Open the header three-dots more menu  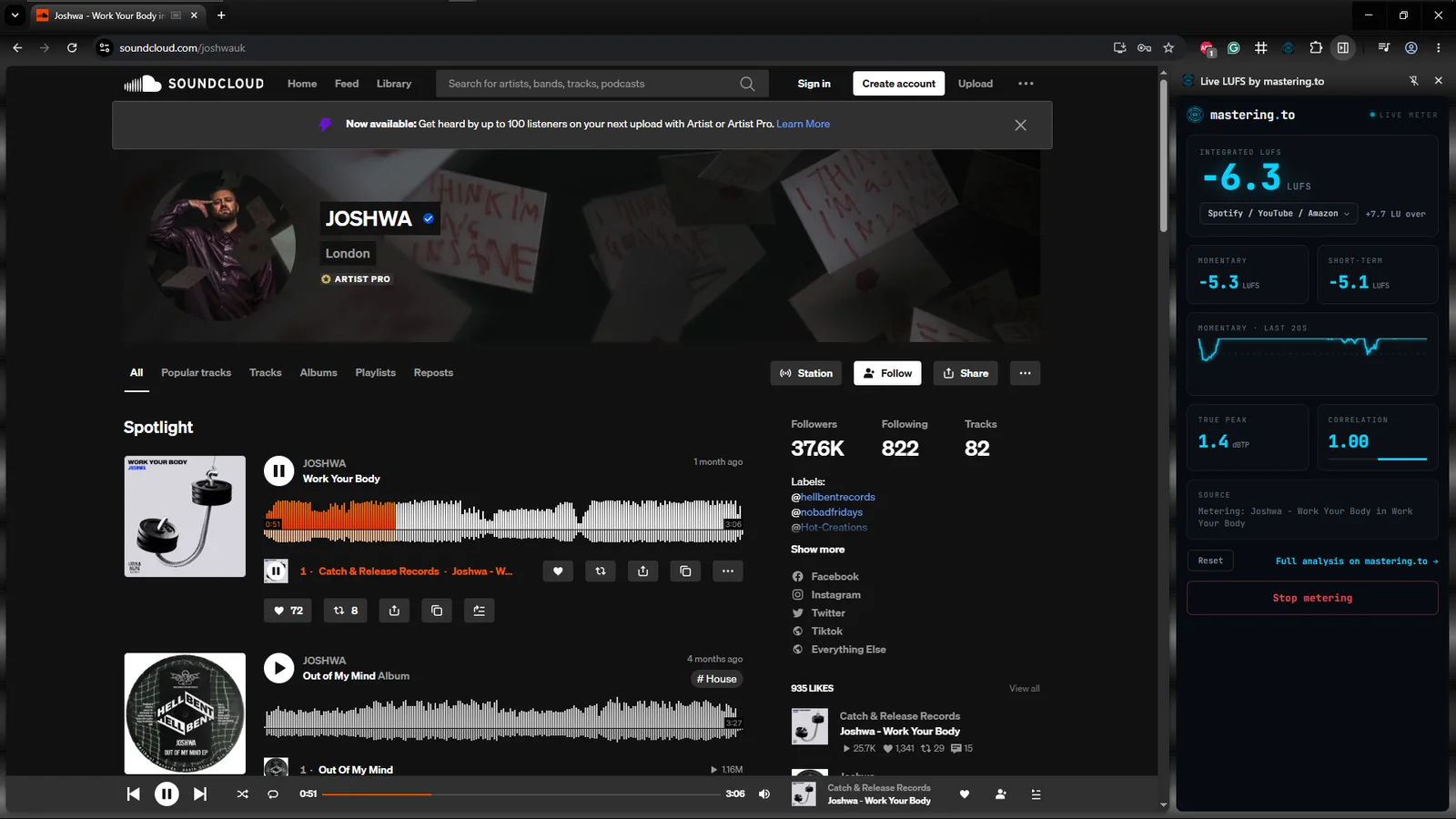click(1026, 84)
